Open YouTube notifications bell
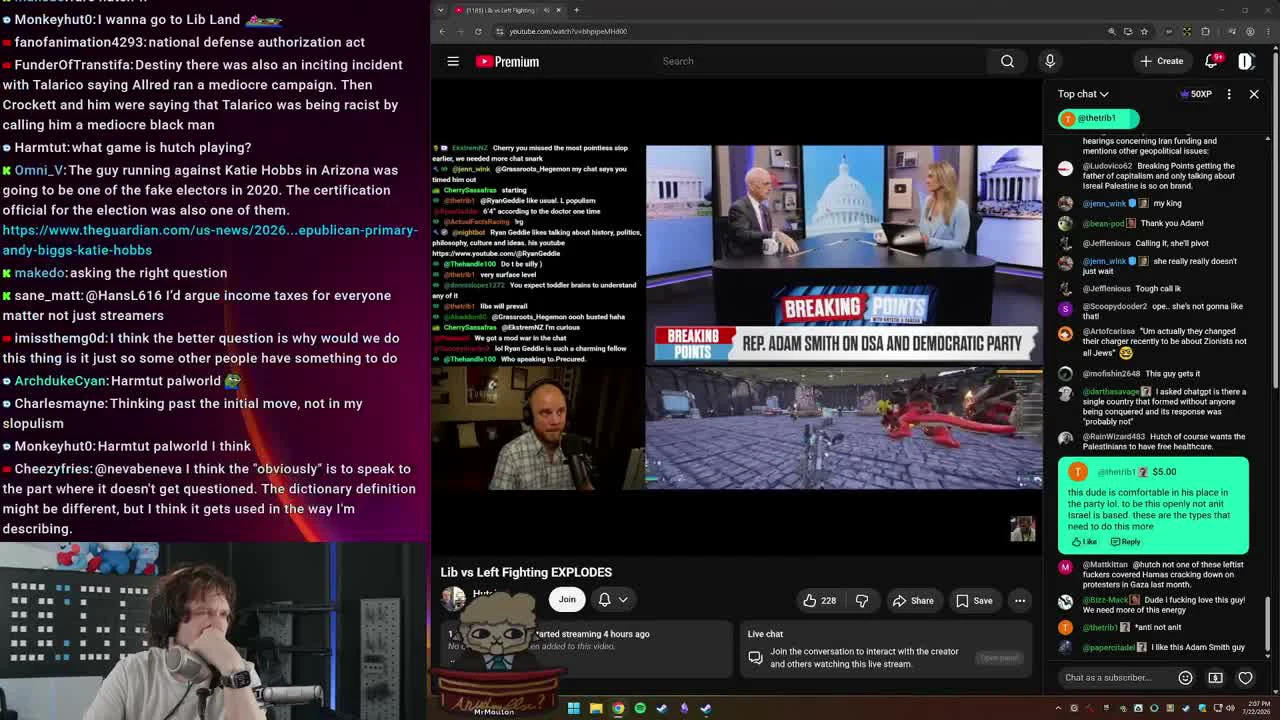1280x720 pixels. [x=1211, y=61]
